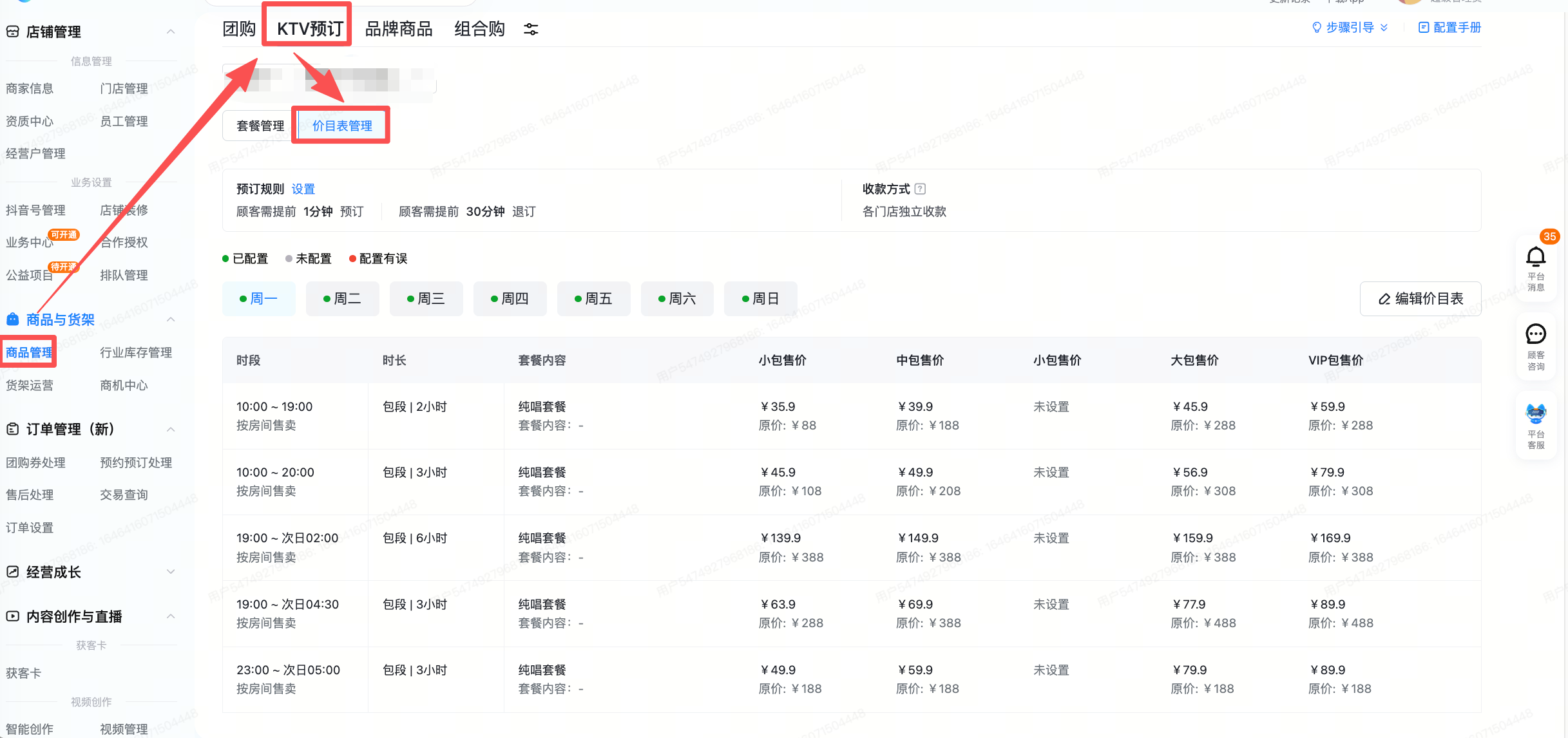Select the 周四 day toggle
The width and height of the screenshot is (1568, 738).
(510, 299)
